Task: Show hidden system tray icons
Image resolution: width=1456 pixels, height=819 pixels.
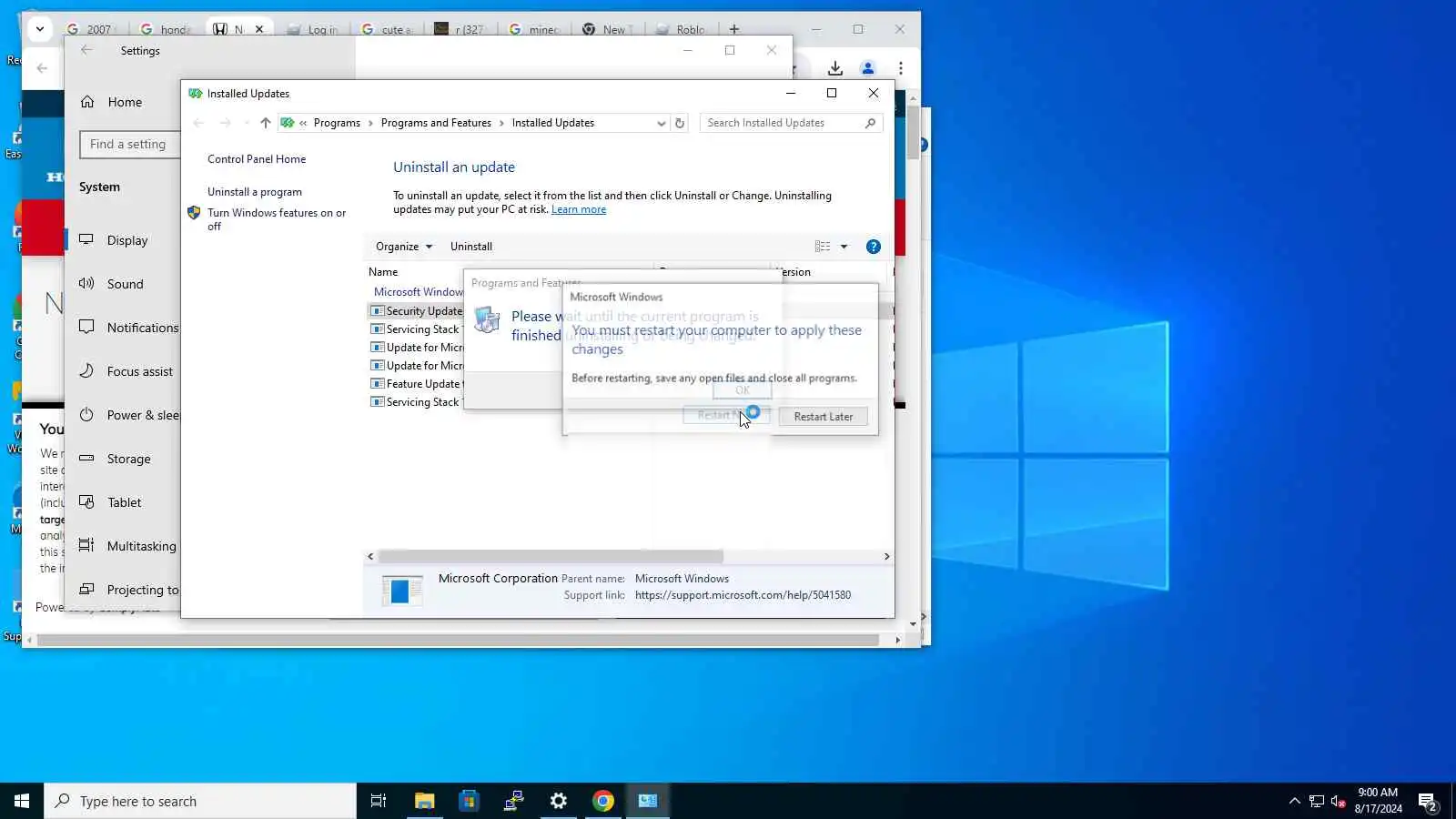Action: click(x=1295, y=801)
